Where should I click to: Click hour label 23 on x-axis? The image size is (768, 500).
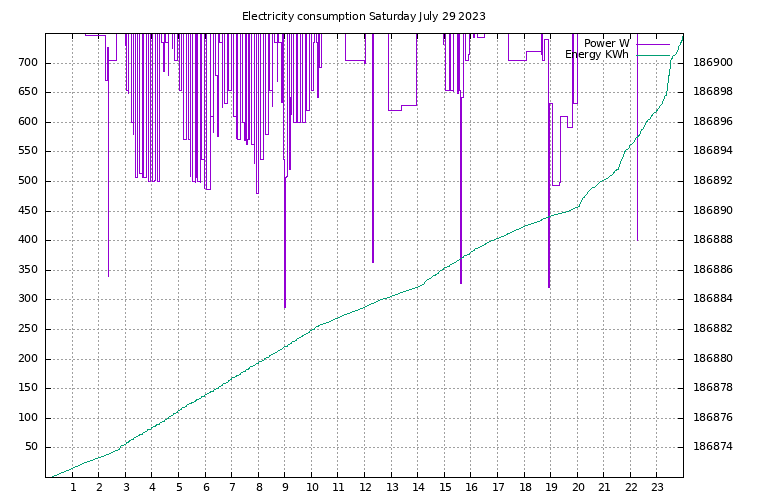point(657,488)
